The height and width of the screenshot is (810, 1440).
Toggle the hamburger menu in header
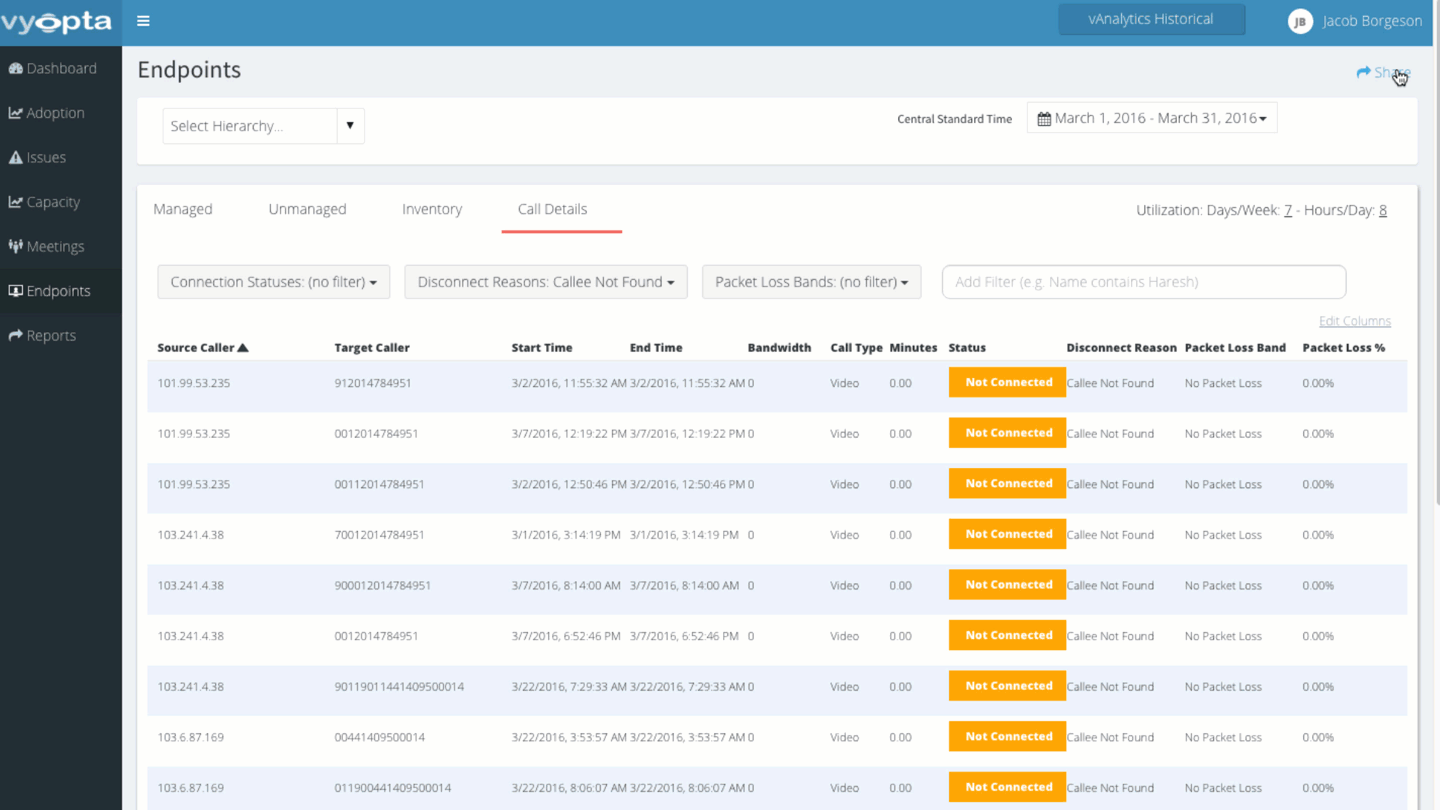coord(143,21)
